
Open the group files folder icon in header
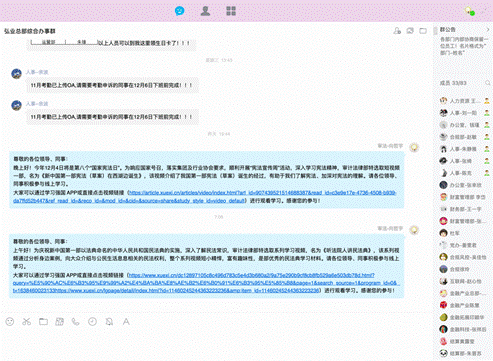point(423,31)
